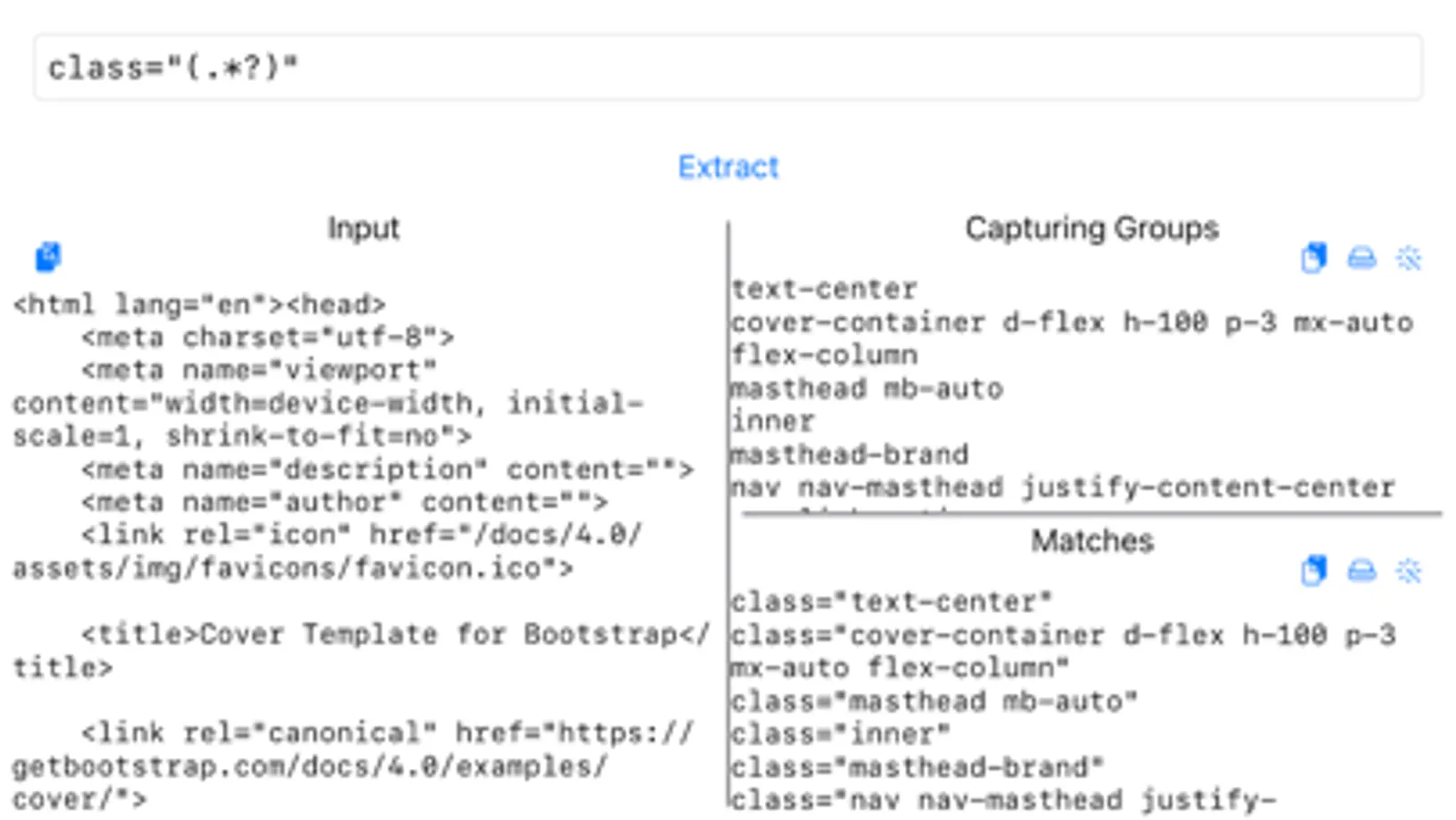Click the Matches heading
This screenshot has width=1456, height=820.
click(1092, 540)
